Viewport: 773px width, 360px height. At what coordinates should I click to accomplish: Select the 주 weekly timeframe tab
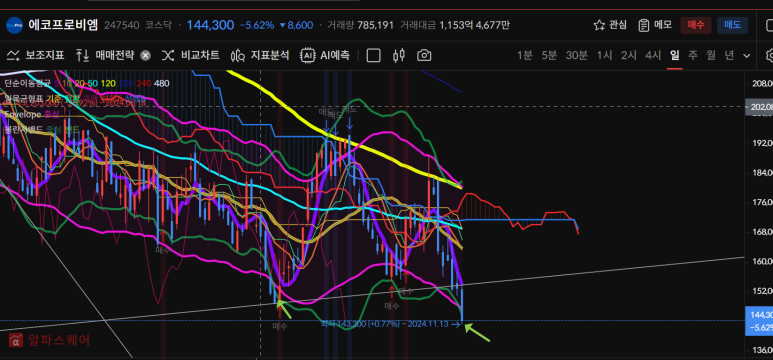[x=693, y=55]
